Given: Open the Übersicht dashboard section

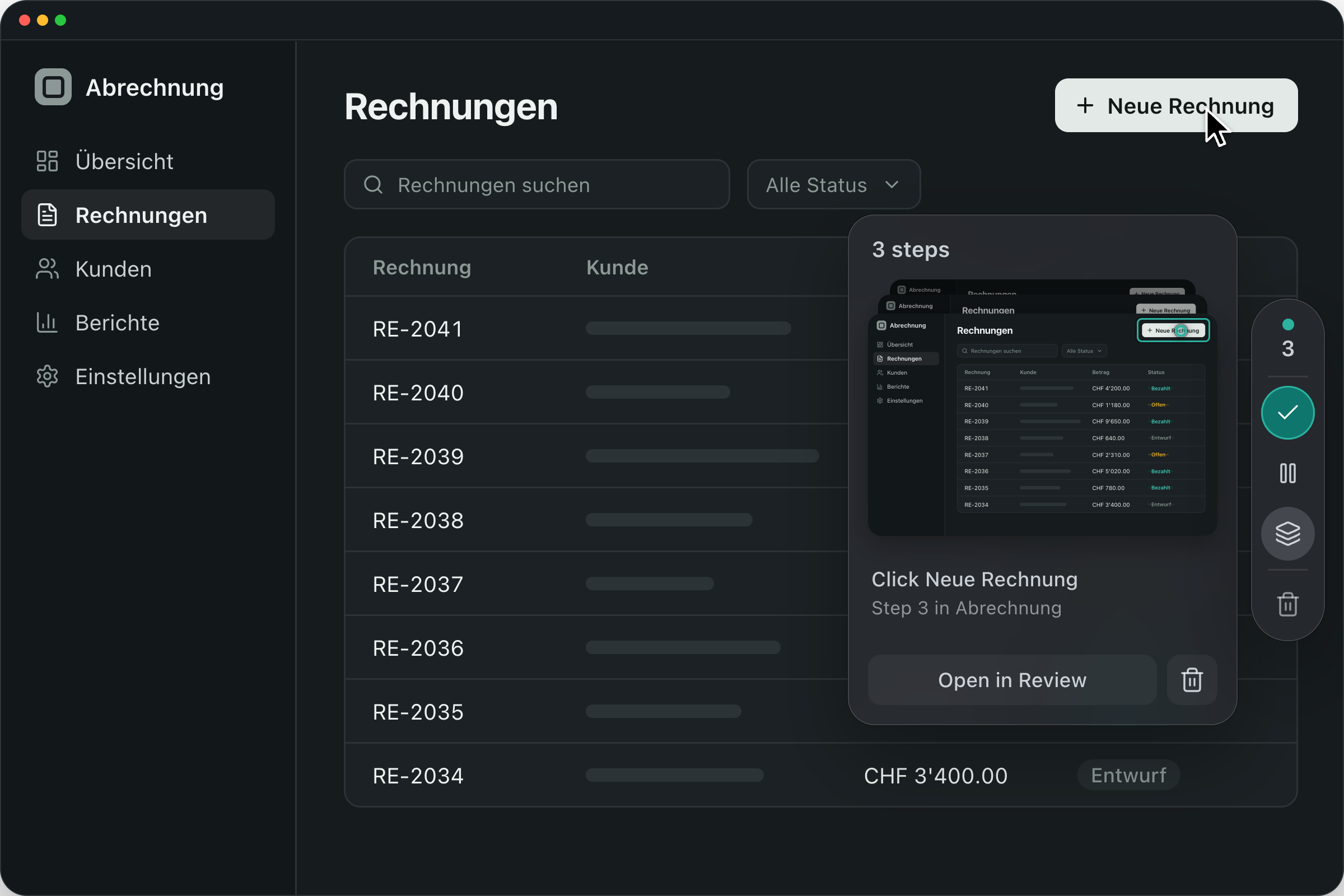Looking at the screenshot, I should [148, 161].
